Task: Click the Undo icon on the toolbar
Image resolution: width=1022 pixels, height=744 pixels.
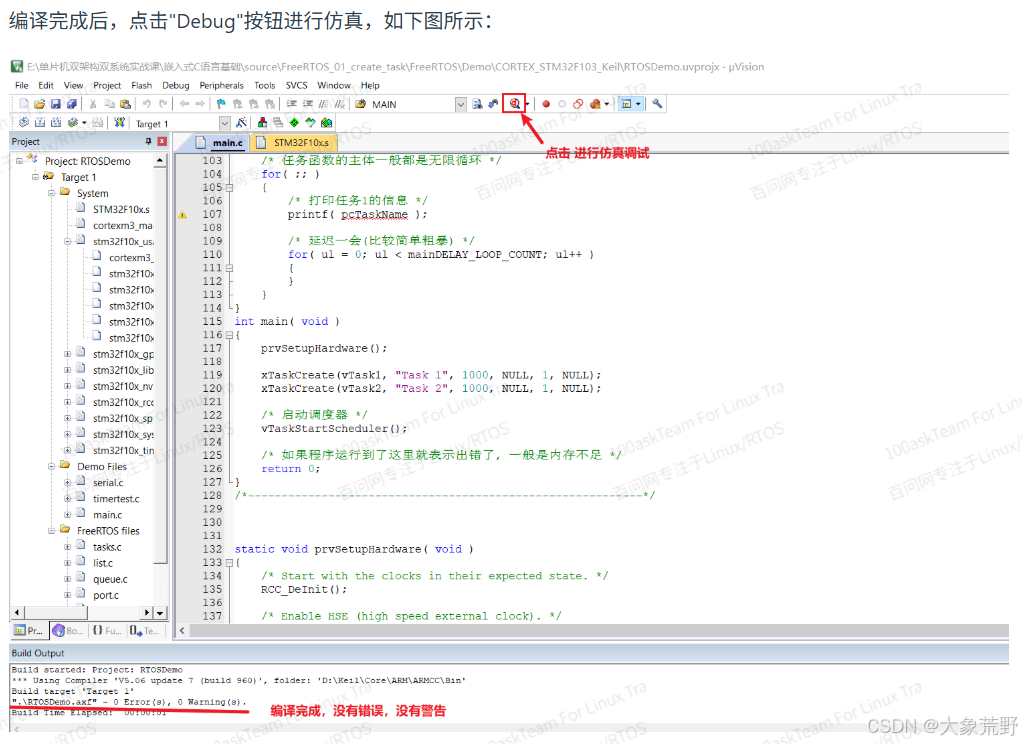Action: pos(146,104)
